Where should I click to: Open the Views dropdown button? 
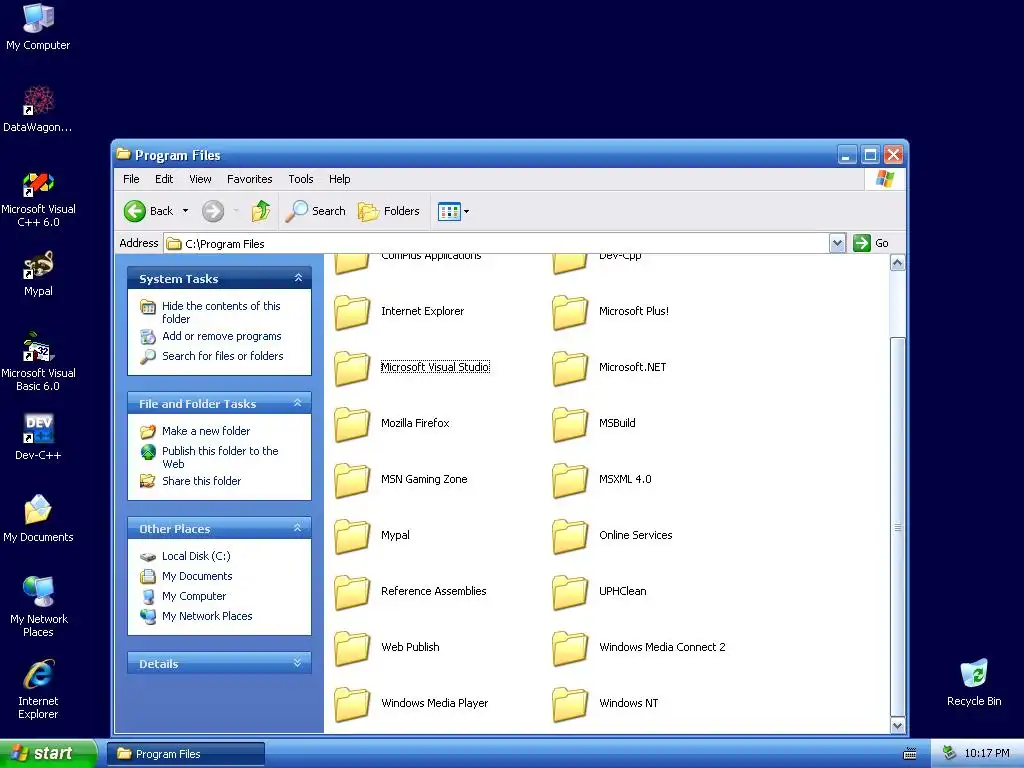point(453,212)
